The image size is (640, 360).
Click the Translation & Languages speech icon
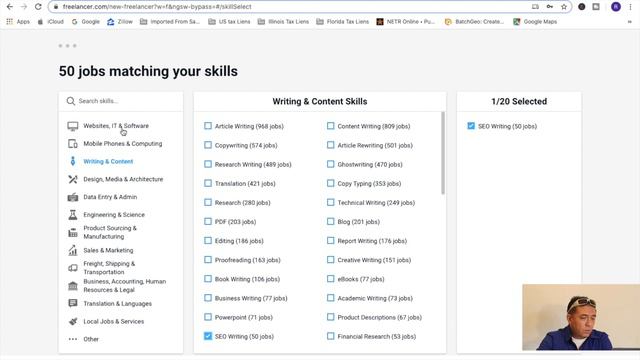73,303
